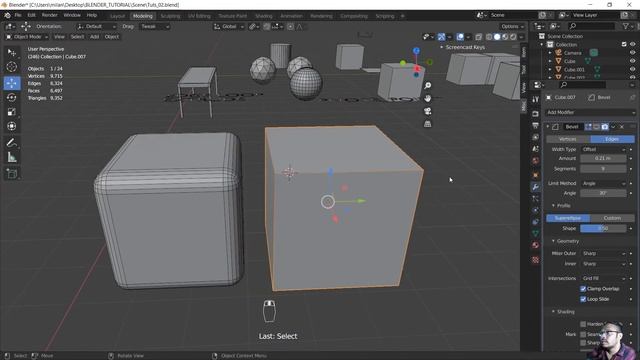Open the Intersections Grid Fill dropdown
Image resolution: width=640 pixels, height=360 pixels.
coord(603,278)
